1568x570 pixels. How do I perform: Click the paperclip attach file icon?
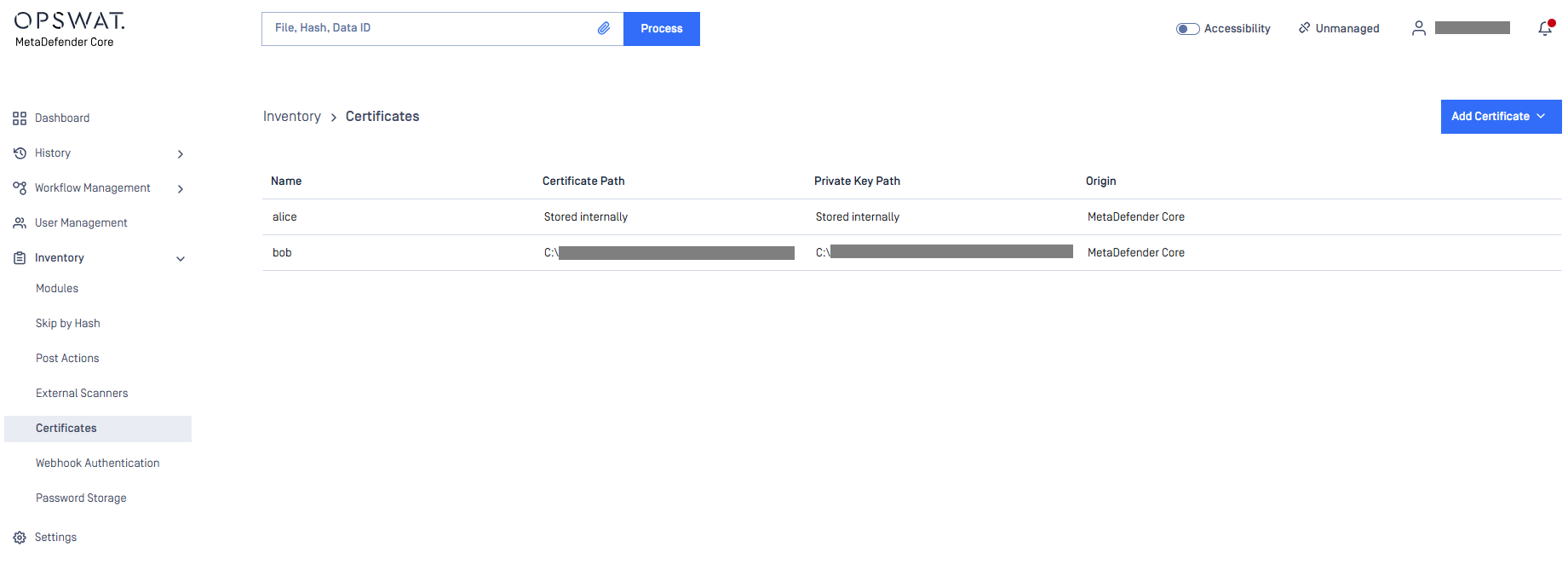pyautogui.click(x=603, y=28)
